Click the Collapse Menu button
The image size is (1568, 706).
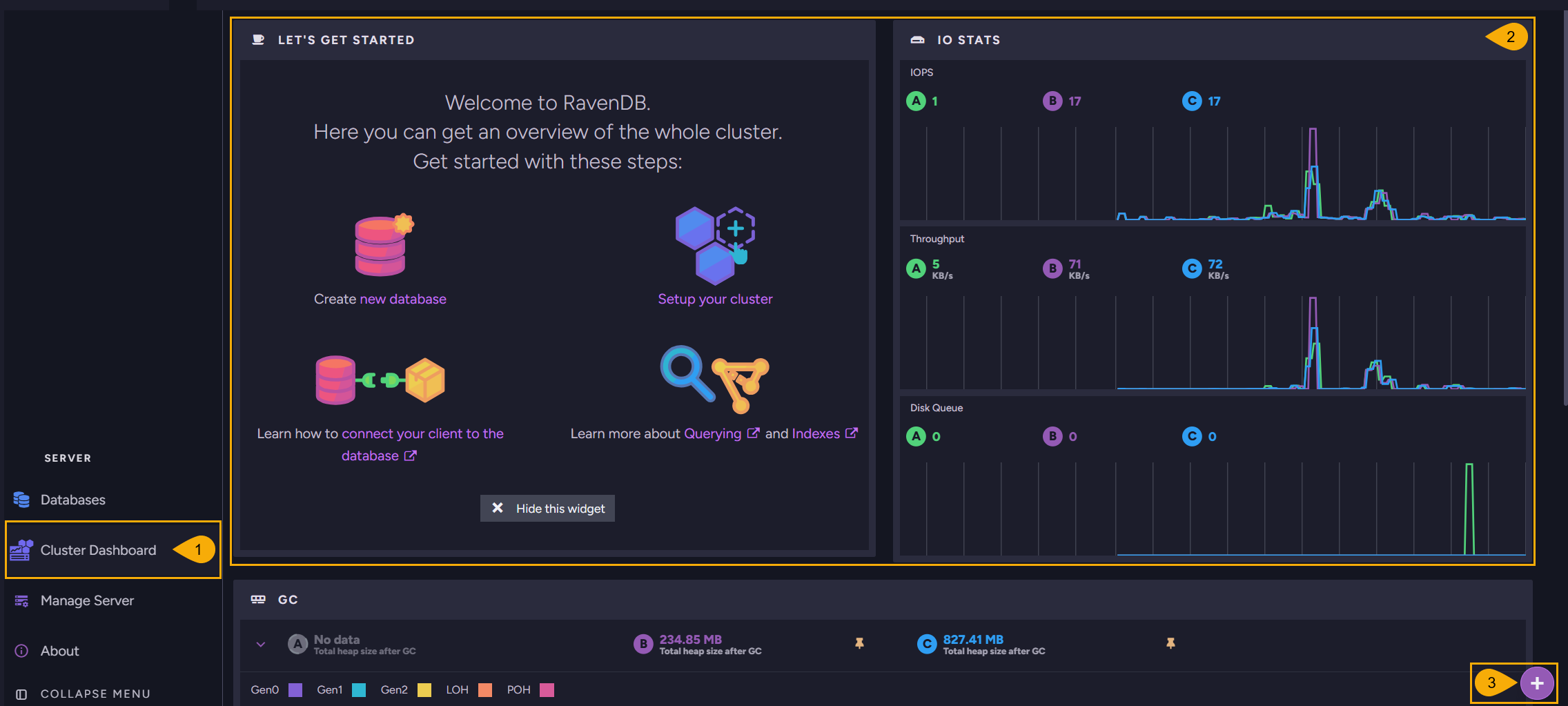(x=83, y=694)
